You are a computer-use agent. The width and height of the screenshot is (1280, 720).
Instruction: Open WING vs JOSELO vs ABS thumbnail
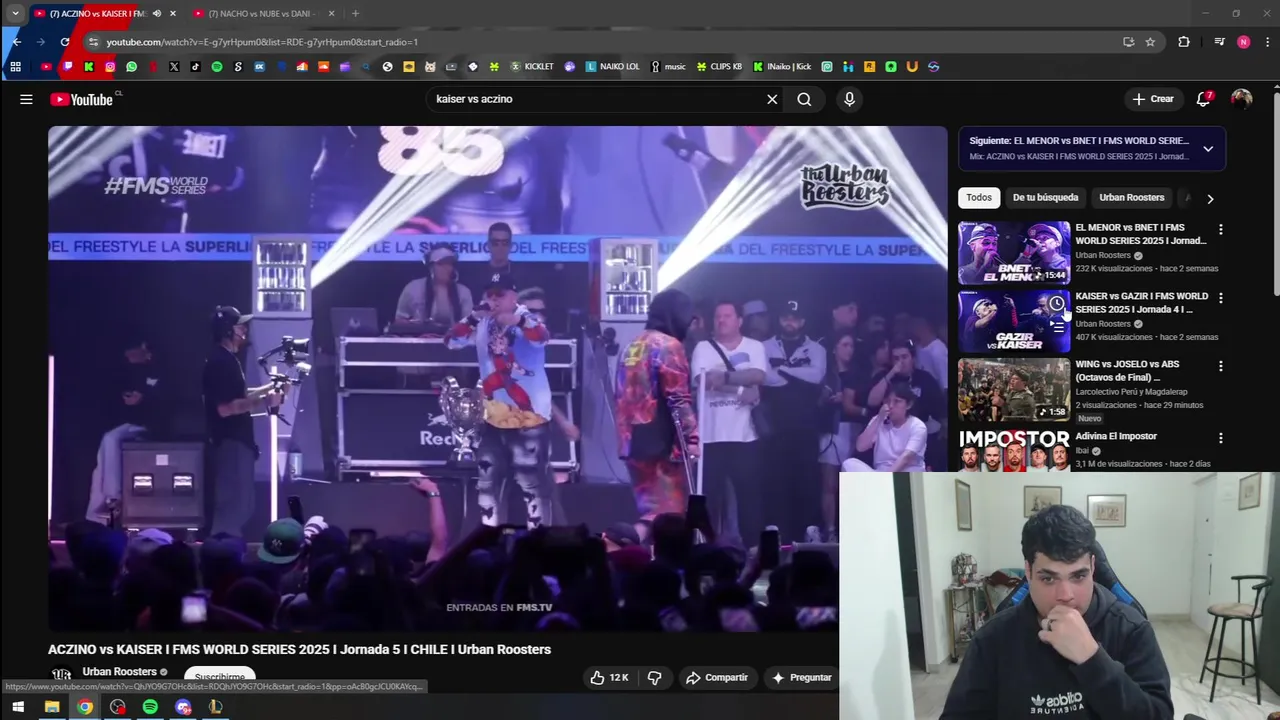point(1014,390)
